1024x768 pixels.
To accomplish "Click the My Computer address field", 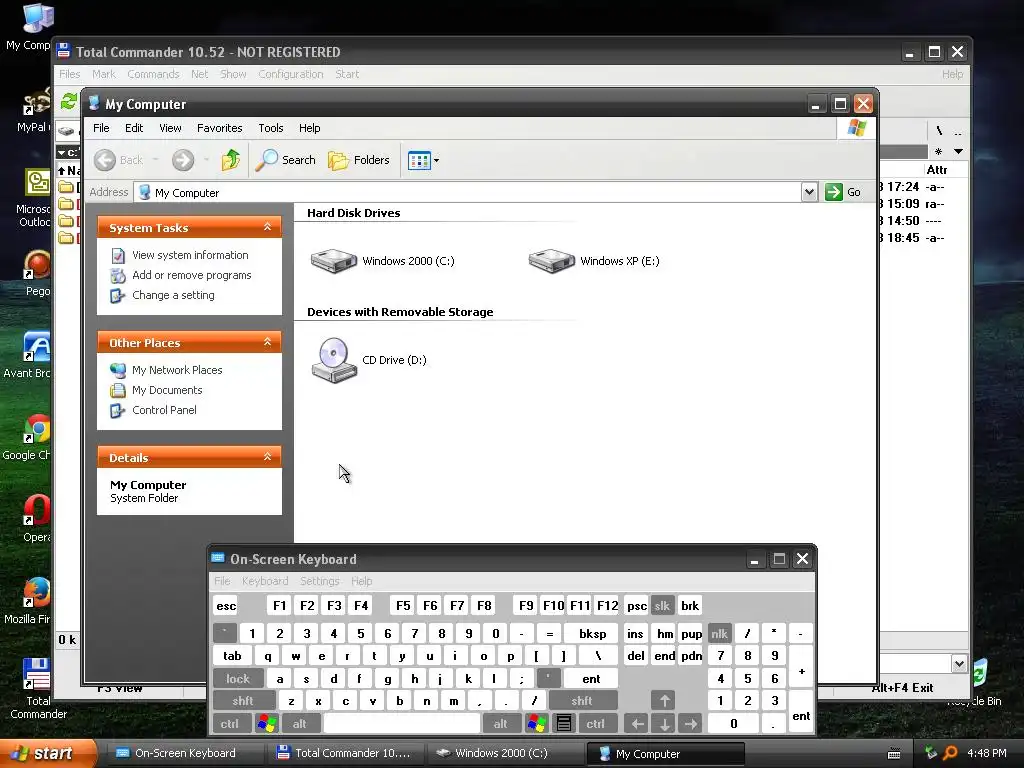I will (x=468, y=193).
